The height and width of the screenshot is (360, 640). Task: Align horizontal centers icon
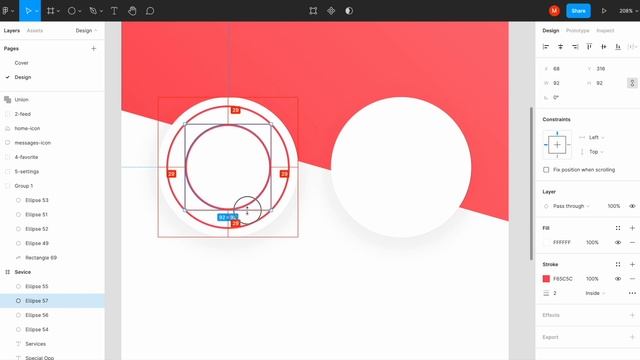[x=560, y=47]
